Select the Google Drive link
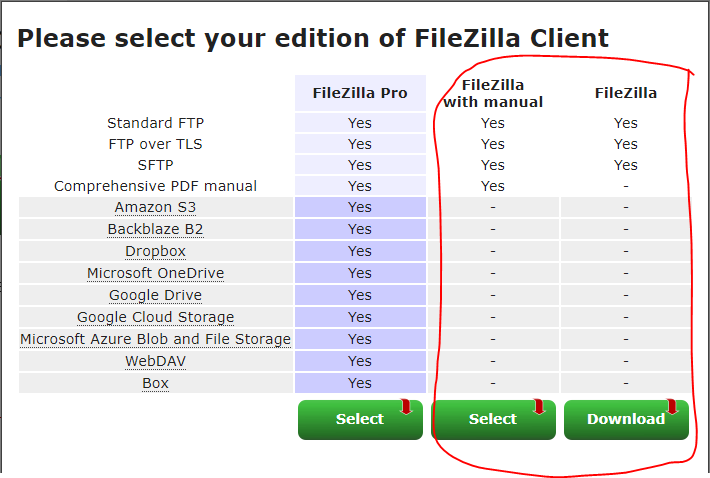The height and width of the screenshot is (478, 710). click(156, 295)
